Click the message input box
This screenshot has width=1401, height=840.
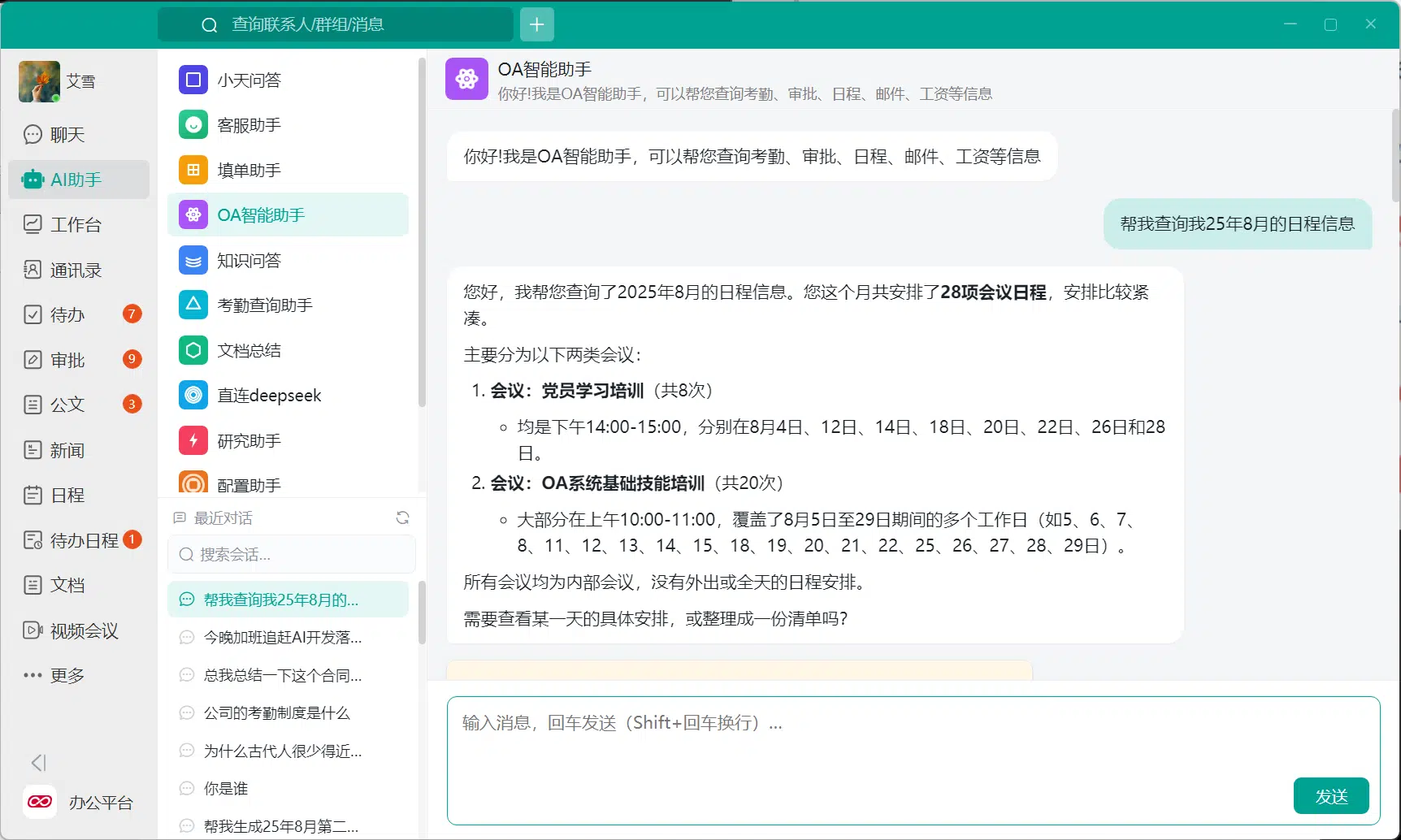click(913, 760)
